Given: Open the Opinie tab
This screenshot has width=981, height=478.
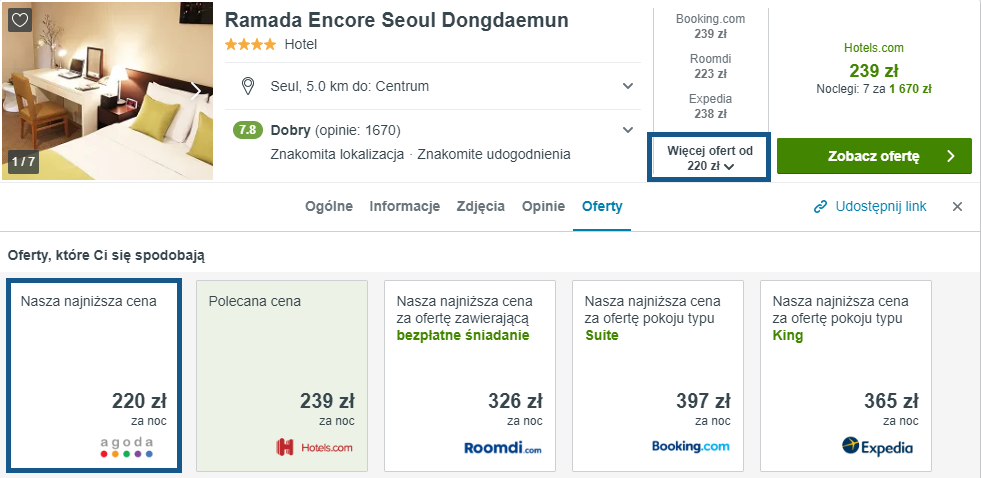Looking at the screenshot, I should click(543, 206).
